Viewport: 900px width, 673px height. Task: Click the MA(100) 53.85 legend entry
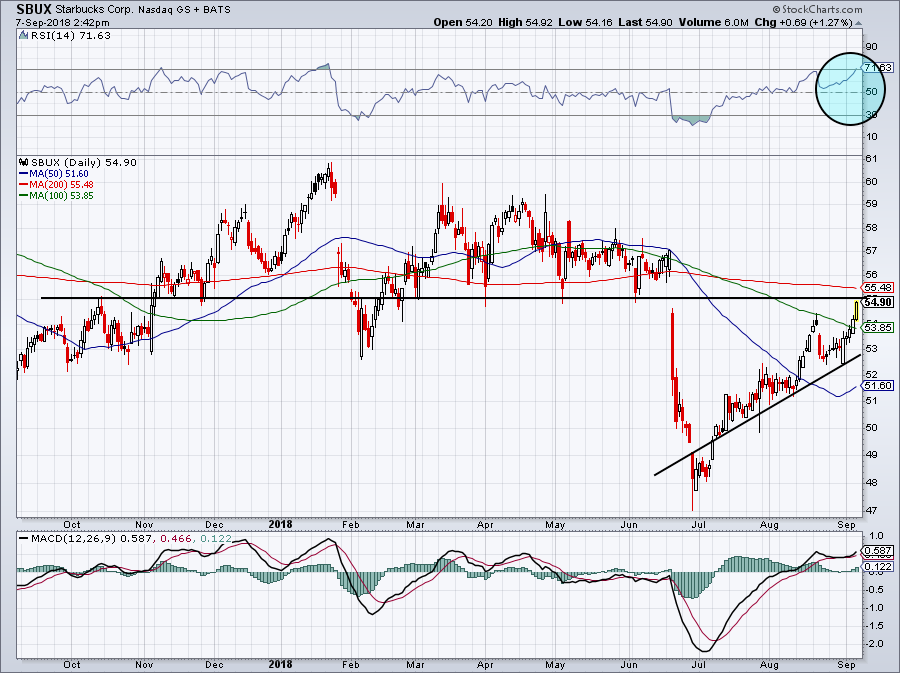pos(56,195)
